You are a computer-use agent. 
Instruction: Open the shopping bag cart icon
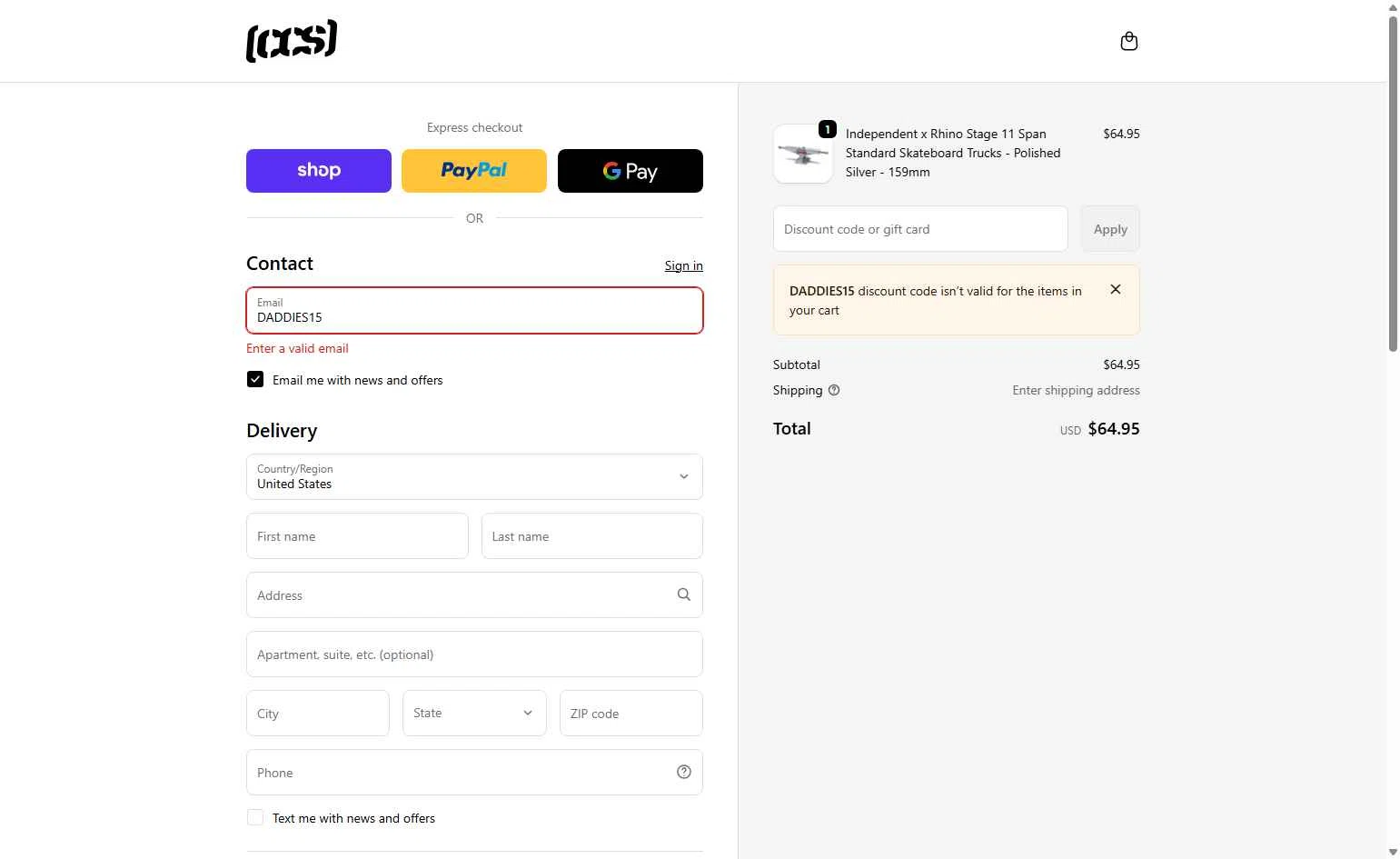click(1128, 41)
